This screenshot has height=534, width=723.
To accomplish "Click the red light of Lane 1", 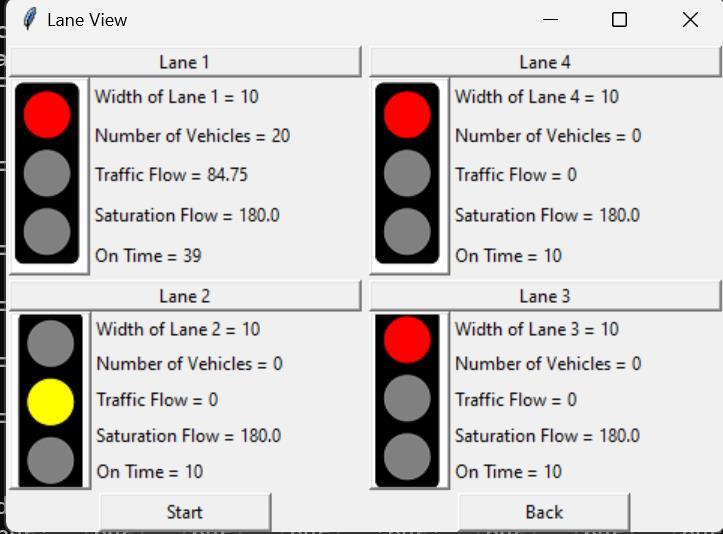I will point(47,114).
